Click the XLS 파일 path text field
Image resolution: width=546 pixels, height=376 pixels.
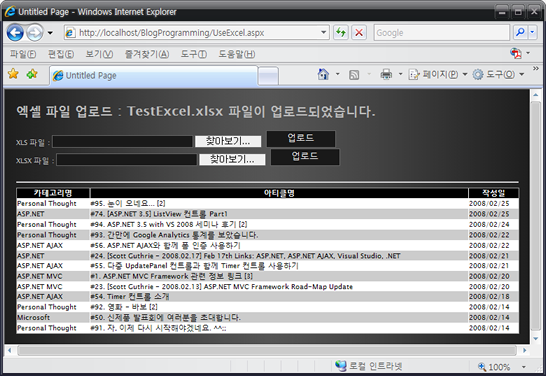point(122,141)
